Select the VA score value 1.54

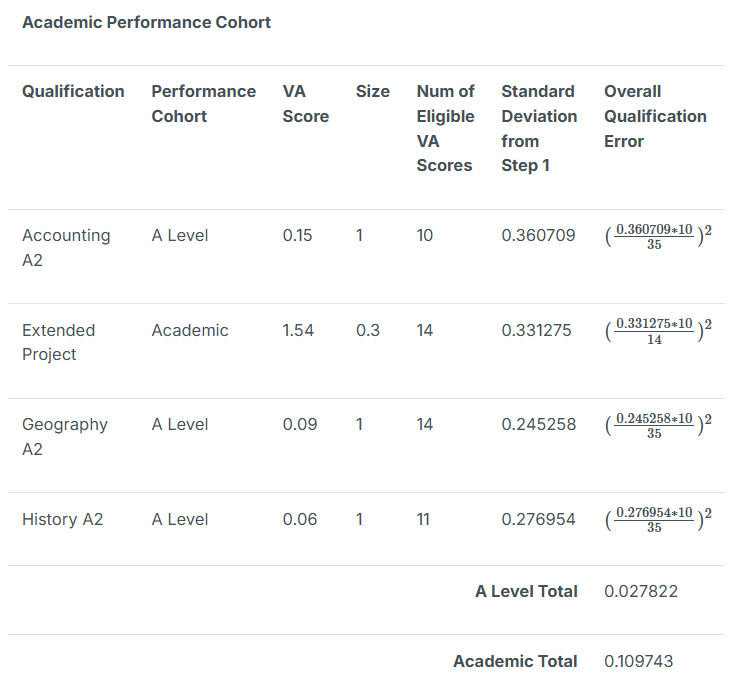[298, 330]
